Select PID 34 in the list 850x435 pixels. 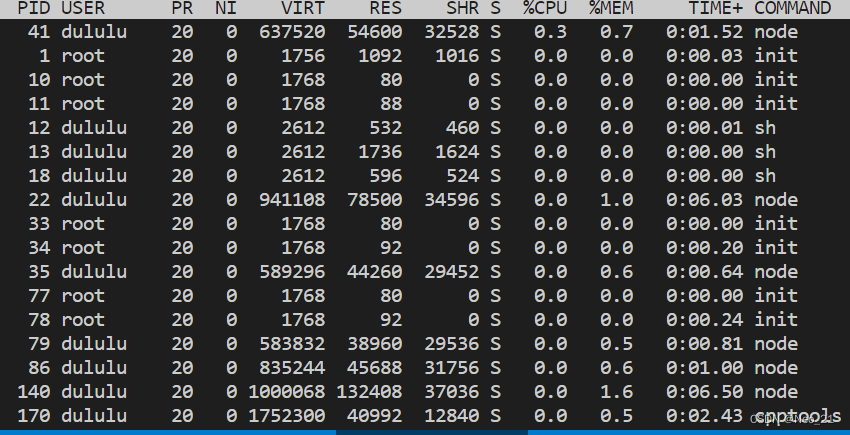[x=39, y=247]
